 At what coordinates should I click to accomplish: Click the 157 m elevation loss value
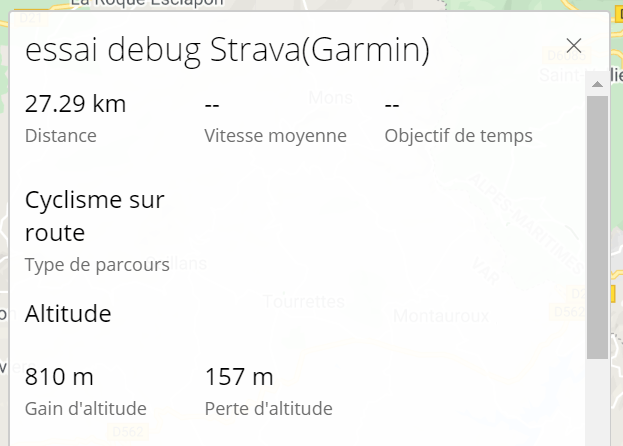239,377
